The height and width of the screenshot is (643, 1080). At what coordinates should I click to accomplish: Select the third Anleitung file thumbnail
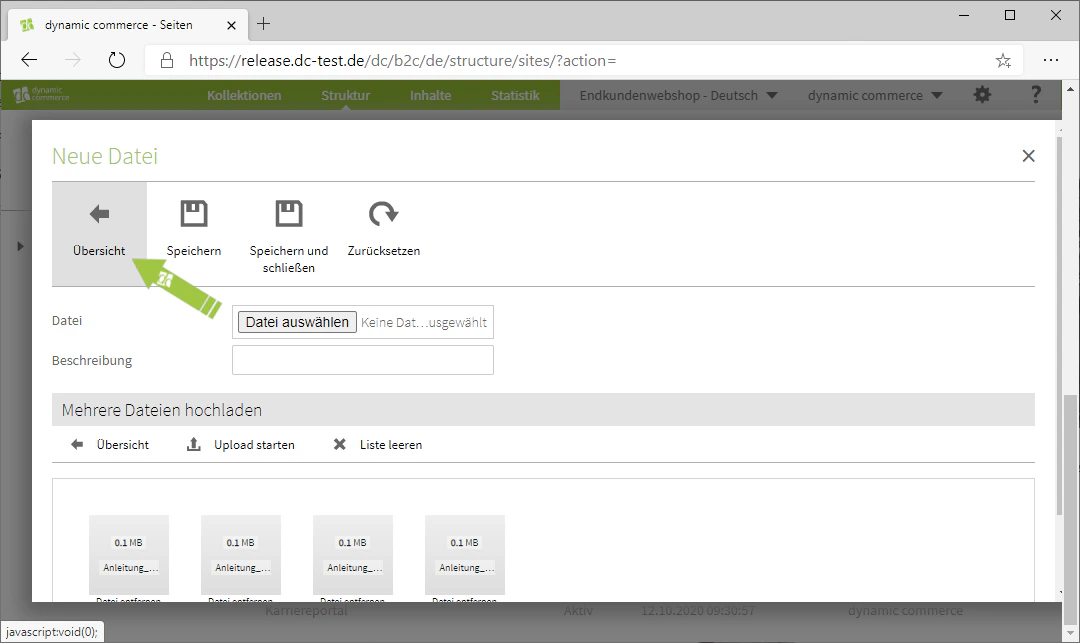click(353, 555)
